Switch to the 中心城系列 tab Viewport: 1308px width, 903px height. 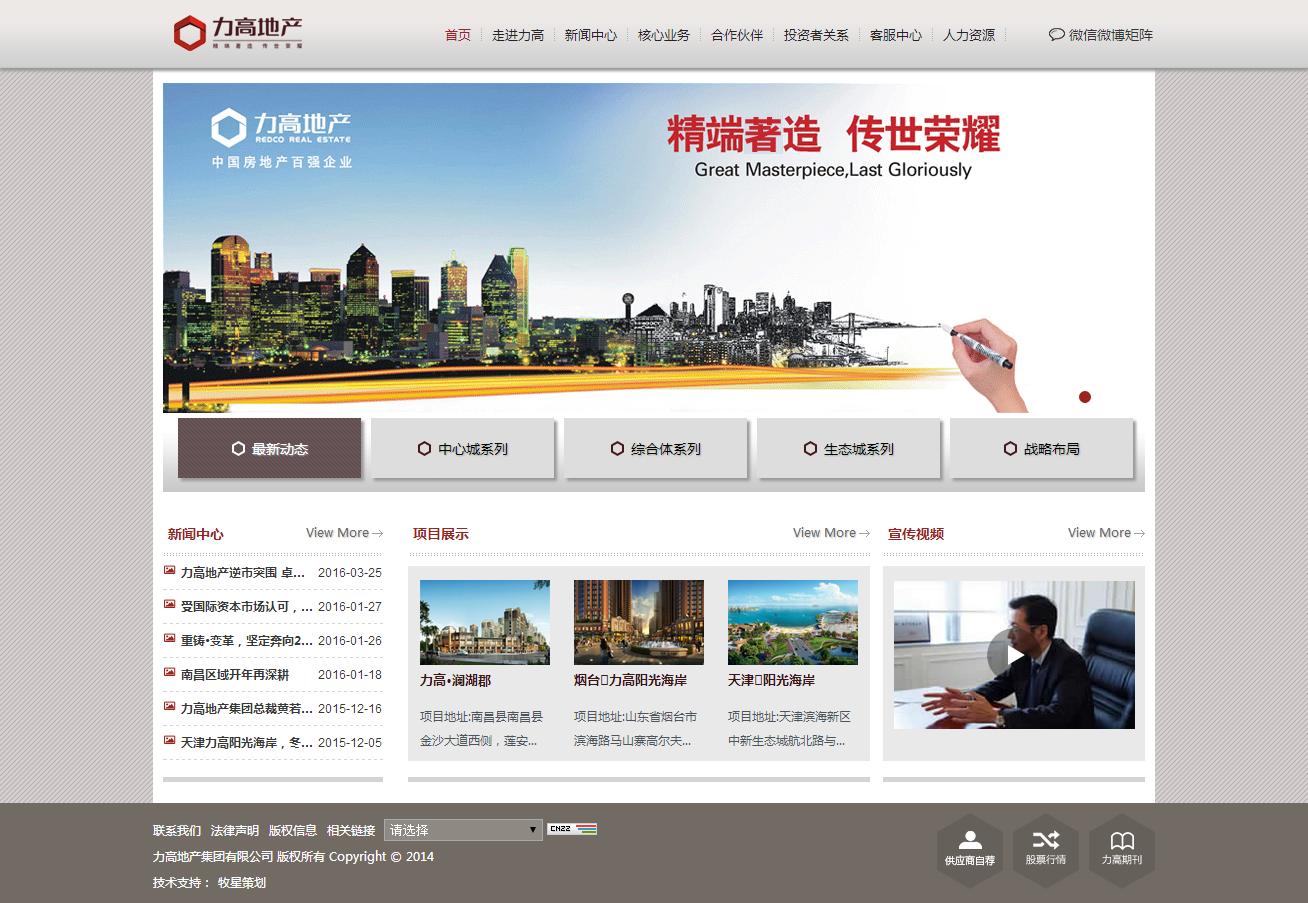click(x=462, y=448)
